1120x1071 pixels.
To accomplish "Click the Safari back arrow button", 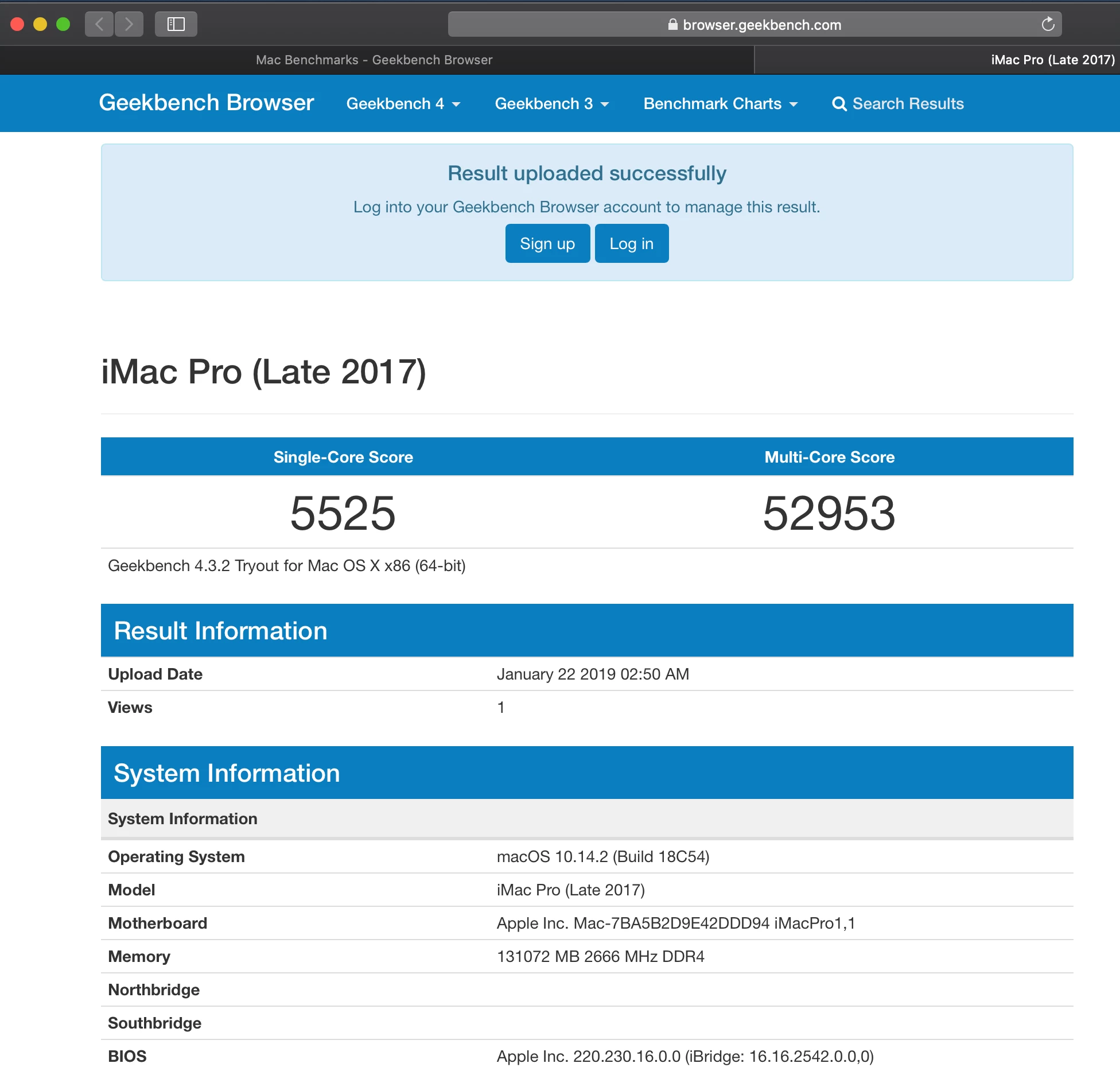I will (99, 24).
